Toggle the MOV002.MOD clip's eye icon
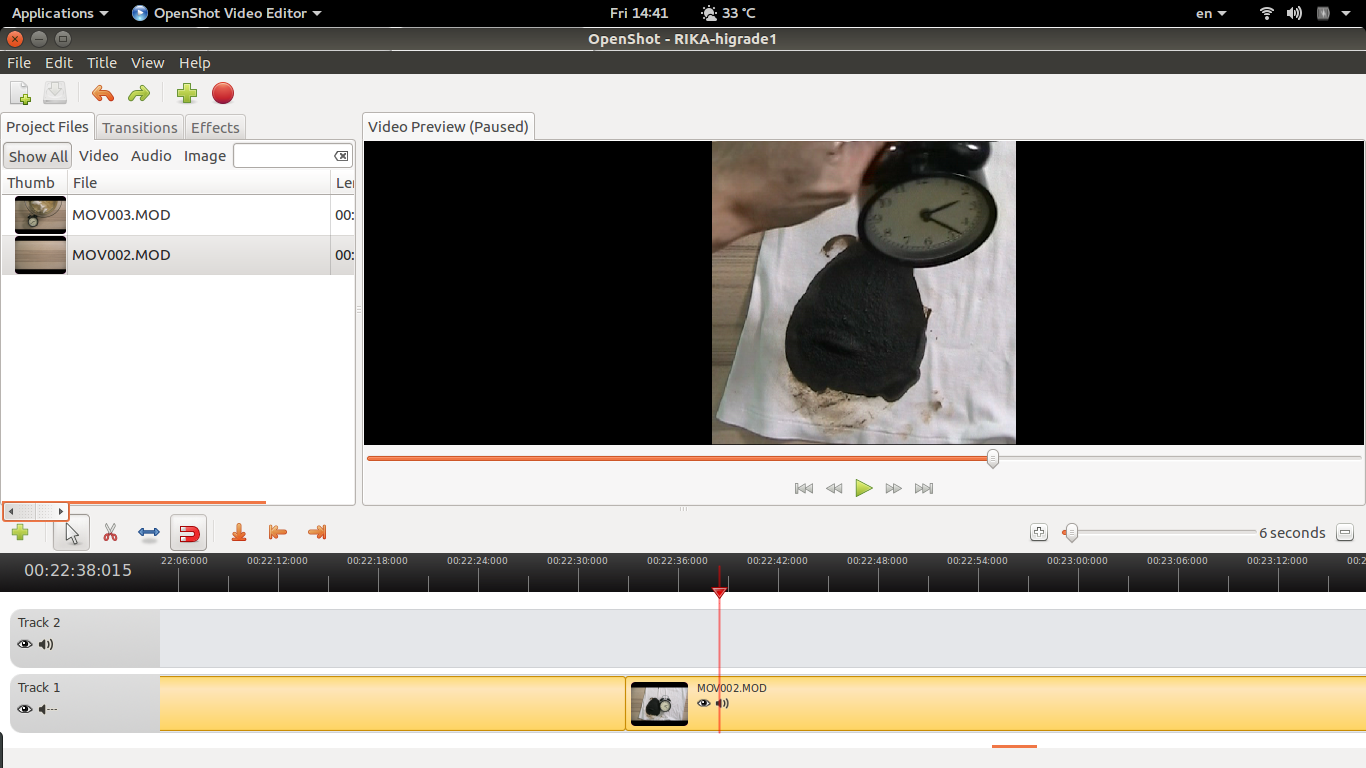Screen dimensions: 1366x768 click(704, 704)
